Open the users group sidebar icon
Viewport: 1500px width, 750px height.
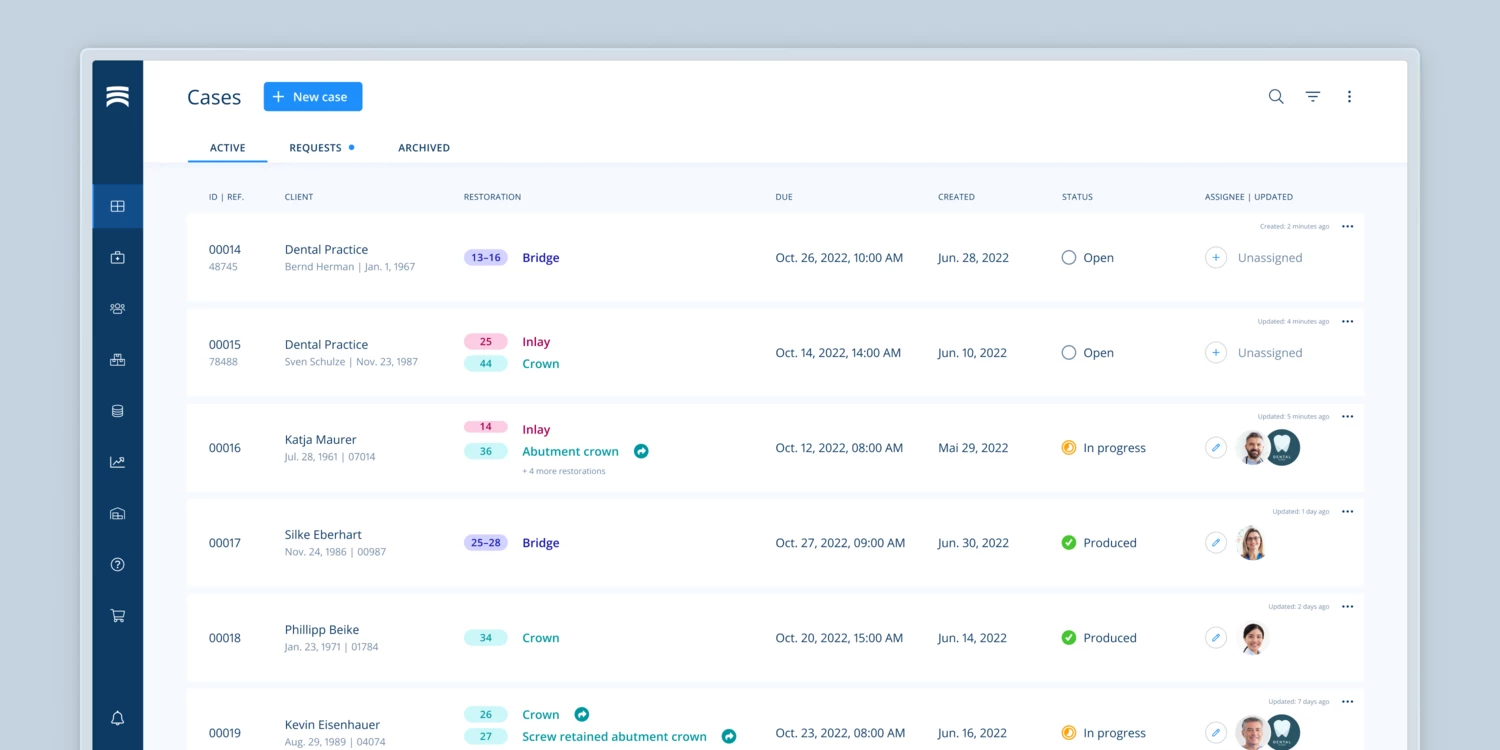click(117, 309)
